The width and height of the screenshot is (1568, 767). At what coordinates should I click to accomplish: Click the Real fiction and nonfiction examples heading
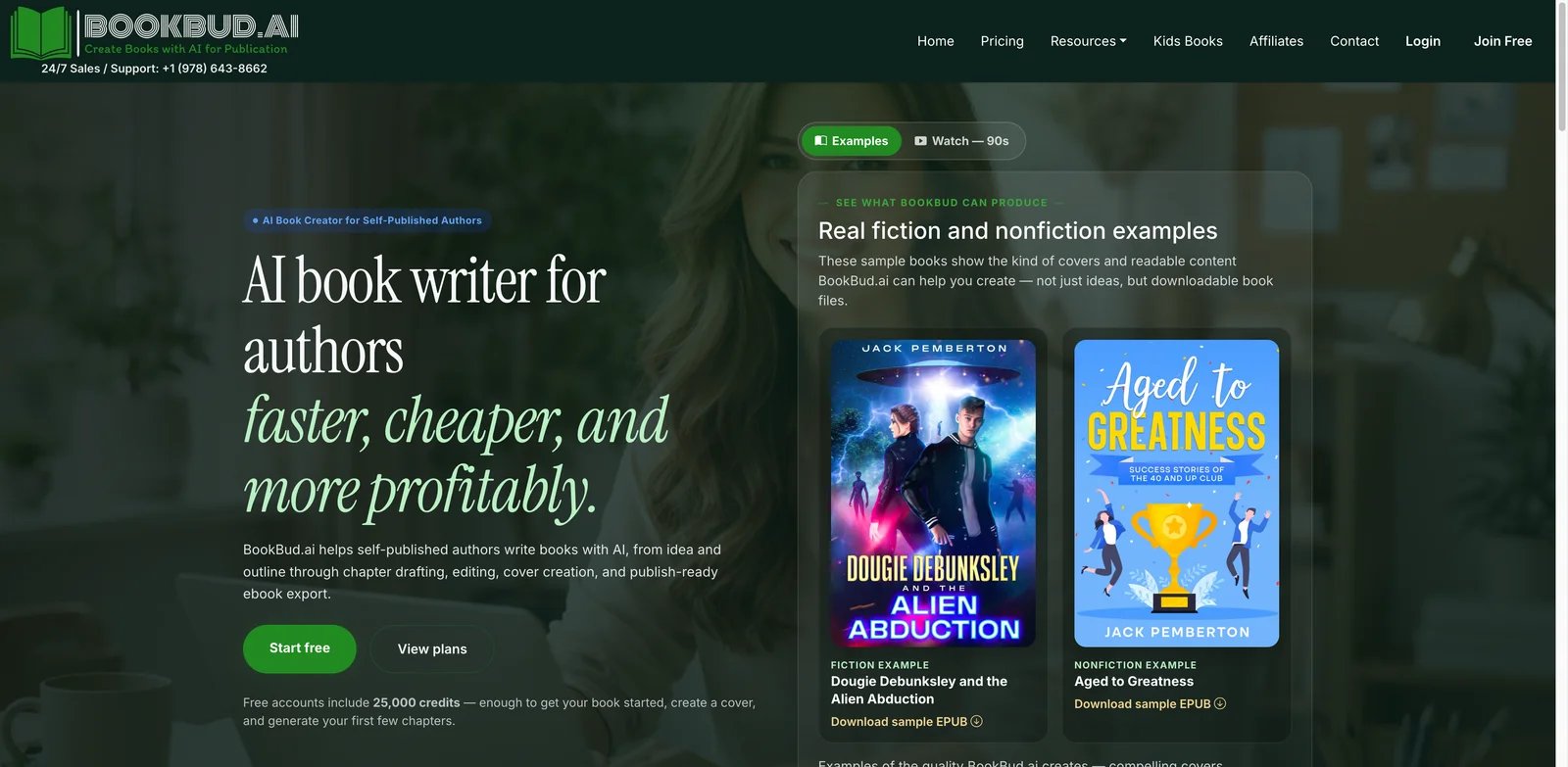point(1017,230)
